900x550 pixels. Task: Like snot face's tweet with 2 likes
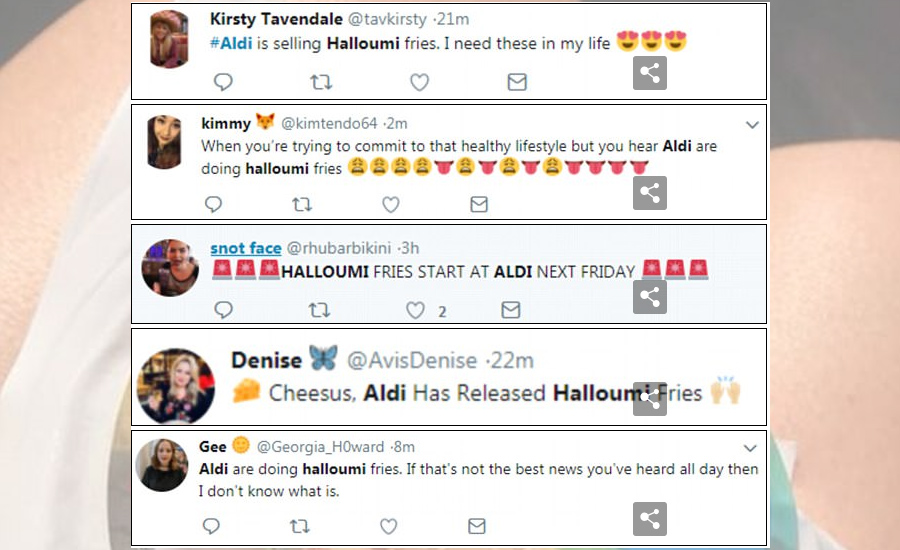tap(416, 310)
